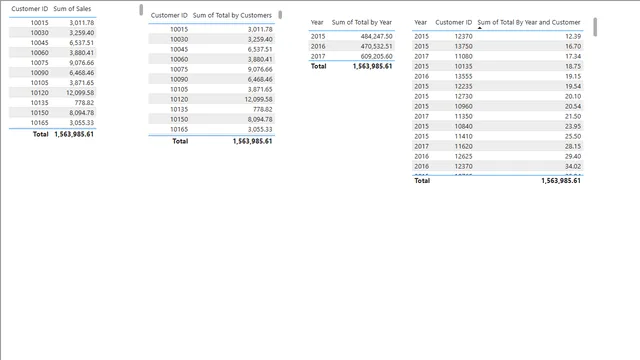Select value 470,532.51 for year 2016
Screen dimensions: 640x360
376,47
